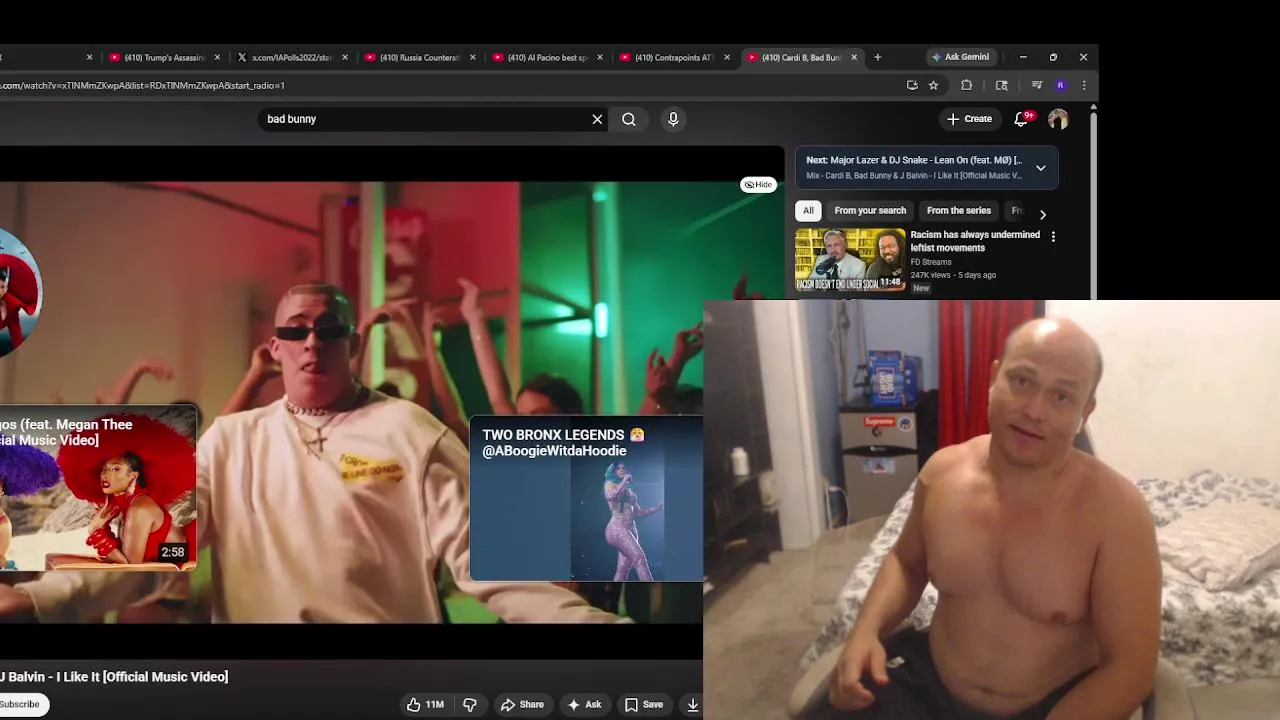Close the Trump's Assassin tab

coord(217,57)
